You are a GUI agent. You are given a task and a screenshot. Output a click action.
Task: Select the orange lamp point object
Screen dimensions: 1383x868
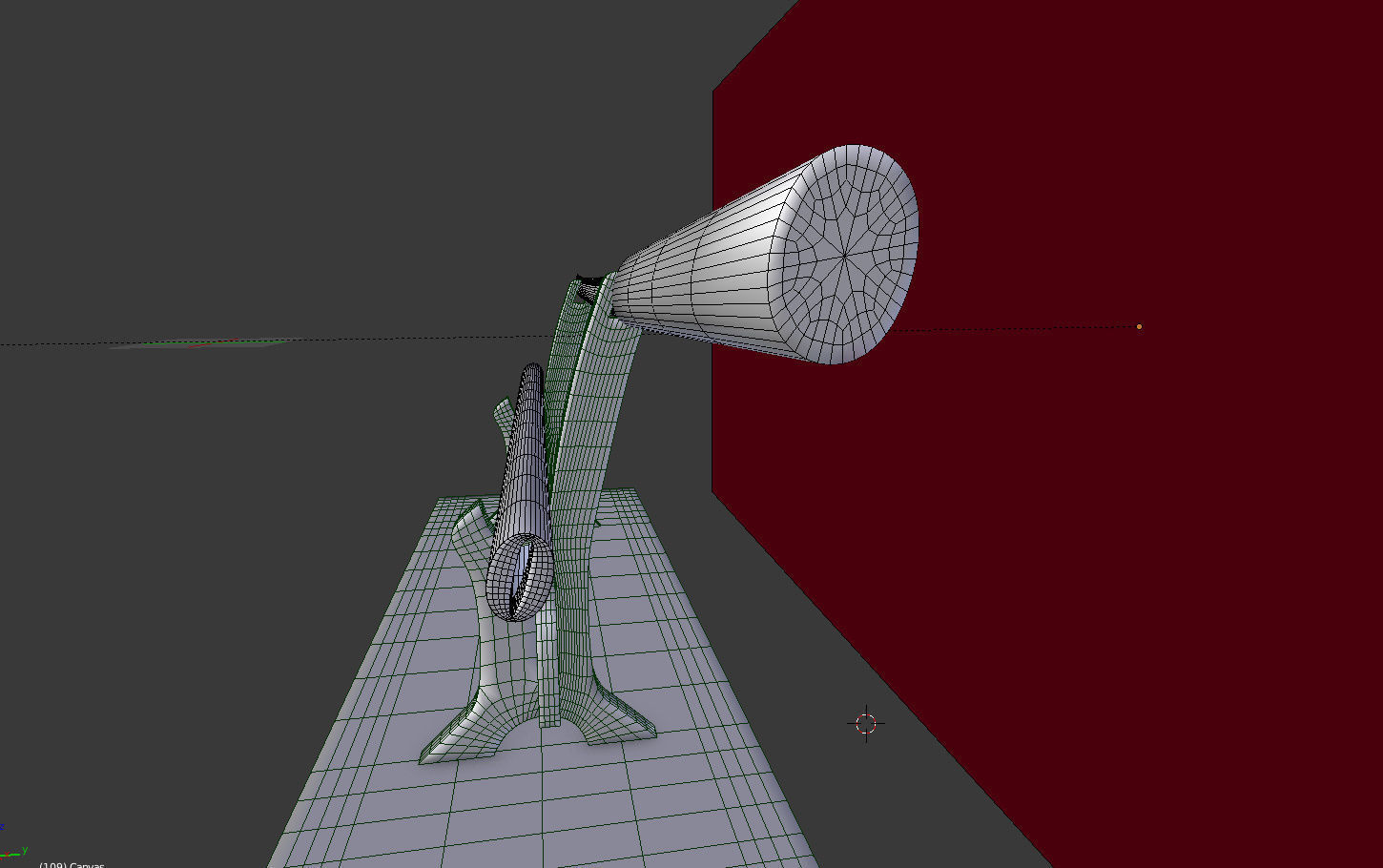pos(1139,326)
